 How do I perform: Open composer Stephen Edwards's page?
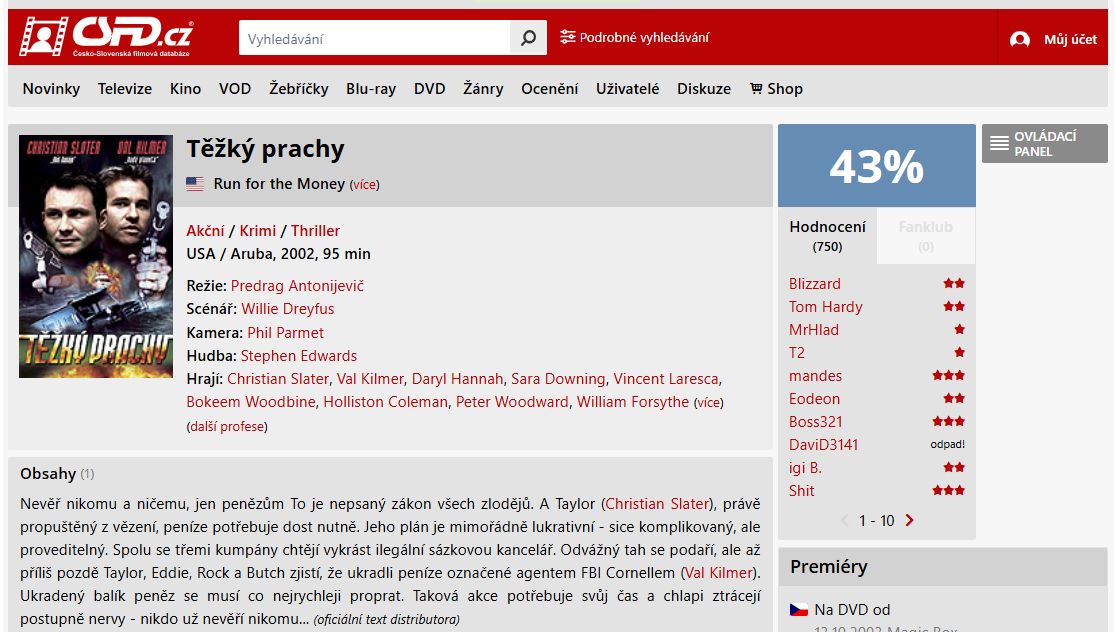(299, 356)
